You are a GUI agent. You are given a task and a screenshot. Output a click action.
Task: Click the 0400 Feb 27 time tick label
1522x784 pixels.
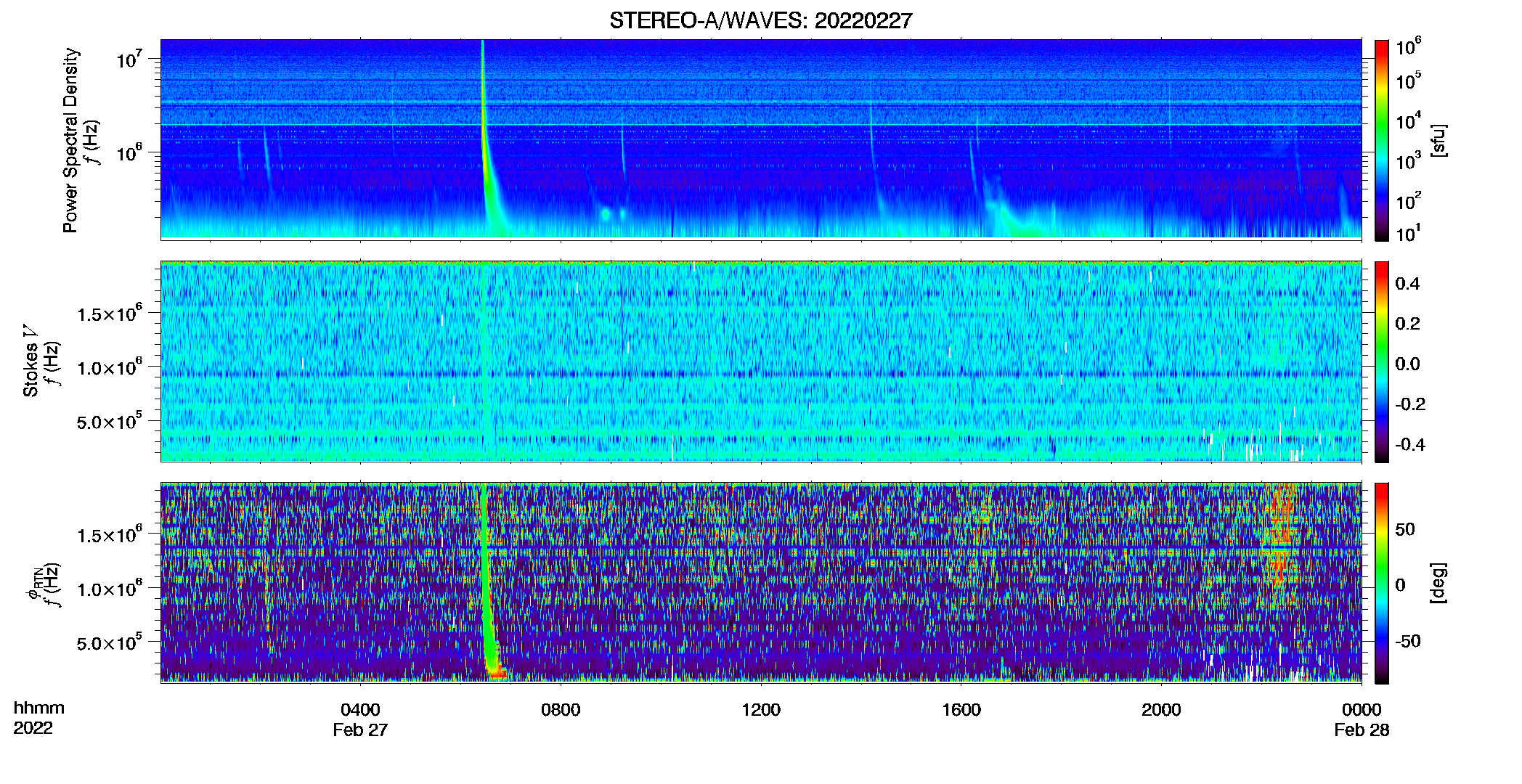(360, 719)
